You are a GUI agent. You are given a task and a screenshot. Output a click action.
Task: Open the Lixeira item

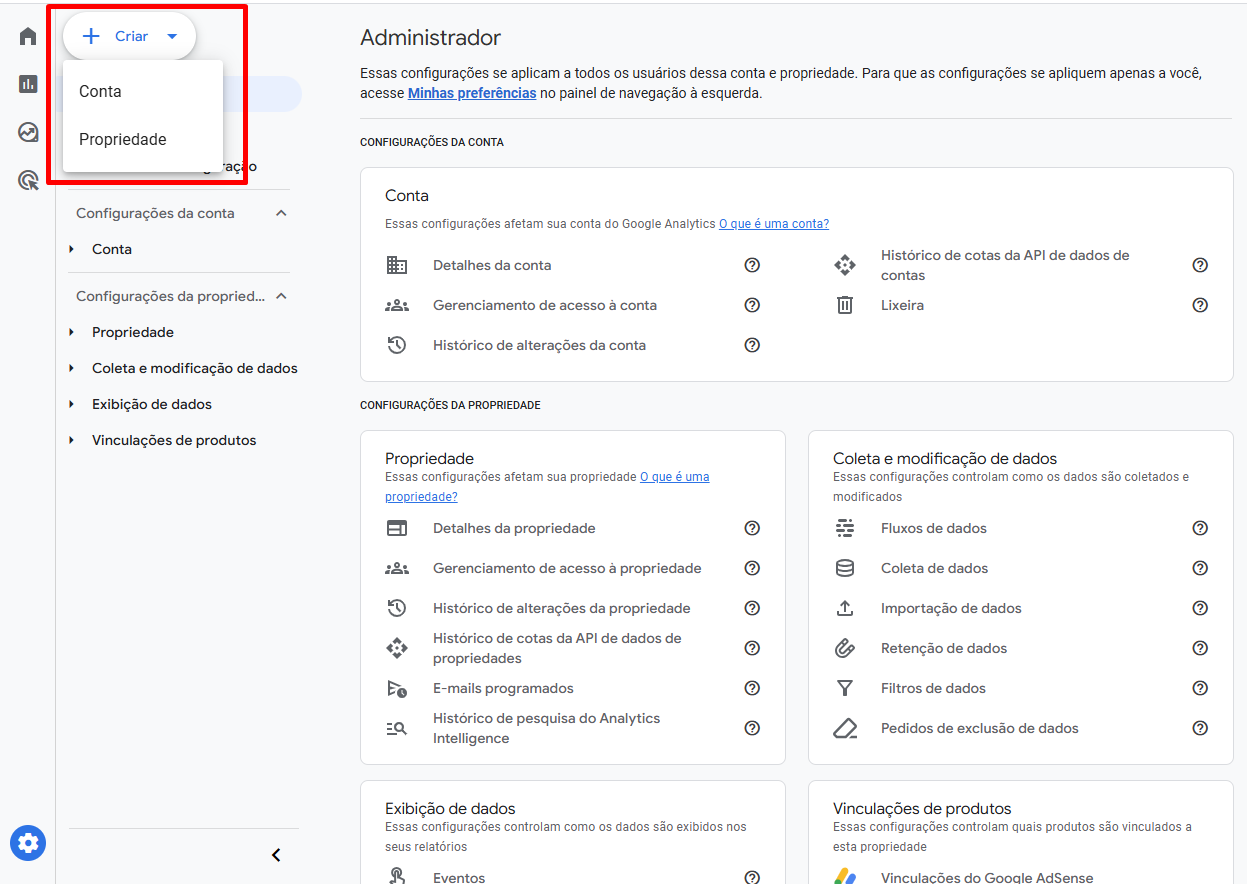click(x=902, y=305)
